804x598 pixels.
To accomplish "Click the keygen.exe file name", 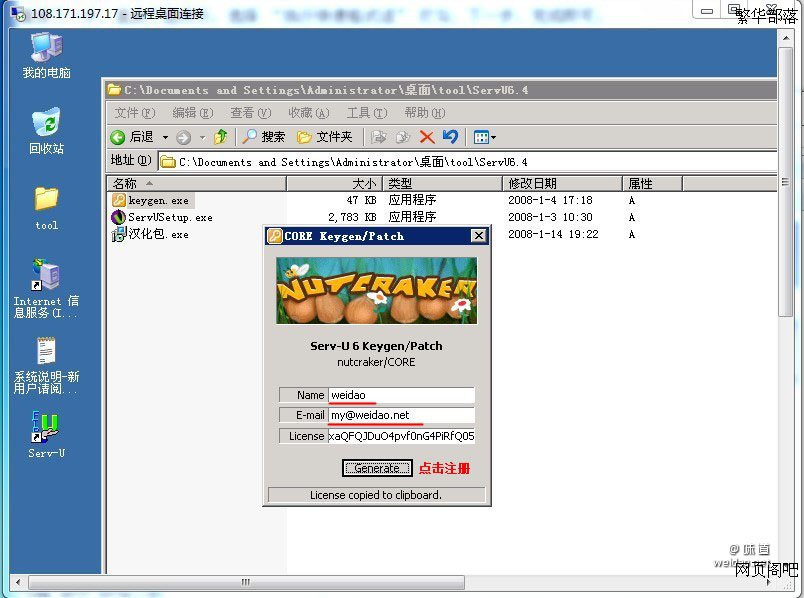I will [x=158, y=201].
